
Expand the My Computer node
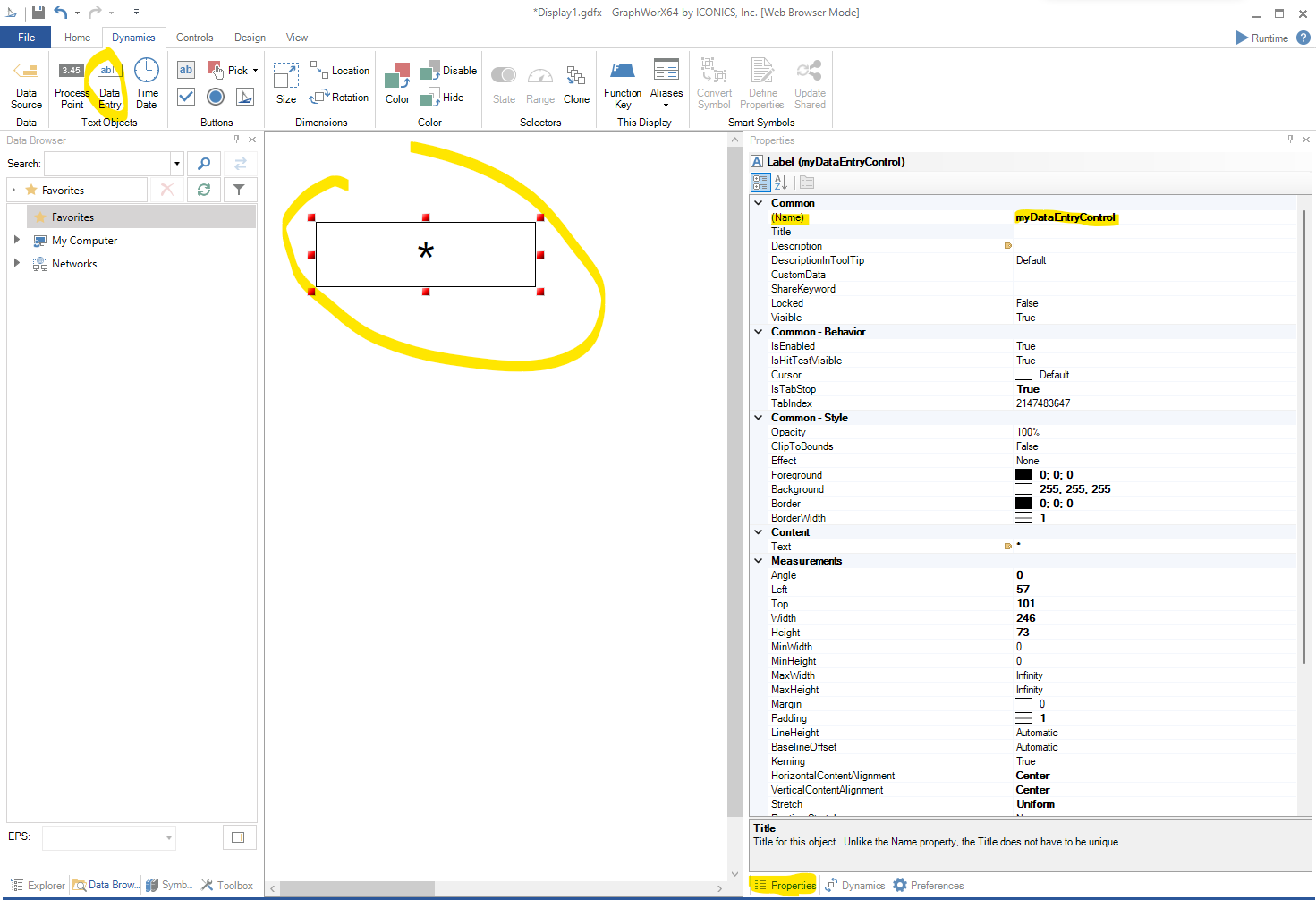pos(17,240)
